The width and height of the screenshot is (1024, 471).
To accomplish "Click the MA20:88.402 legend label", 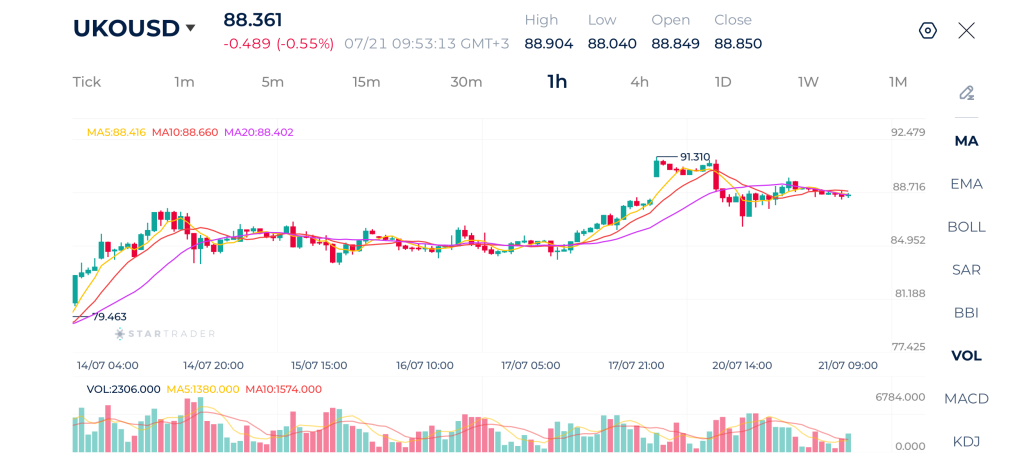I will (259, 132).
